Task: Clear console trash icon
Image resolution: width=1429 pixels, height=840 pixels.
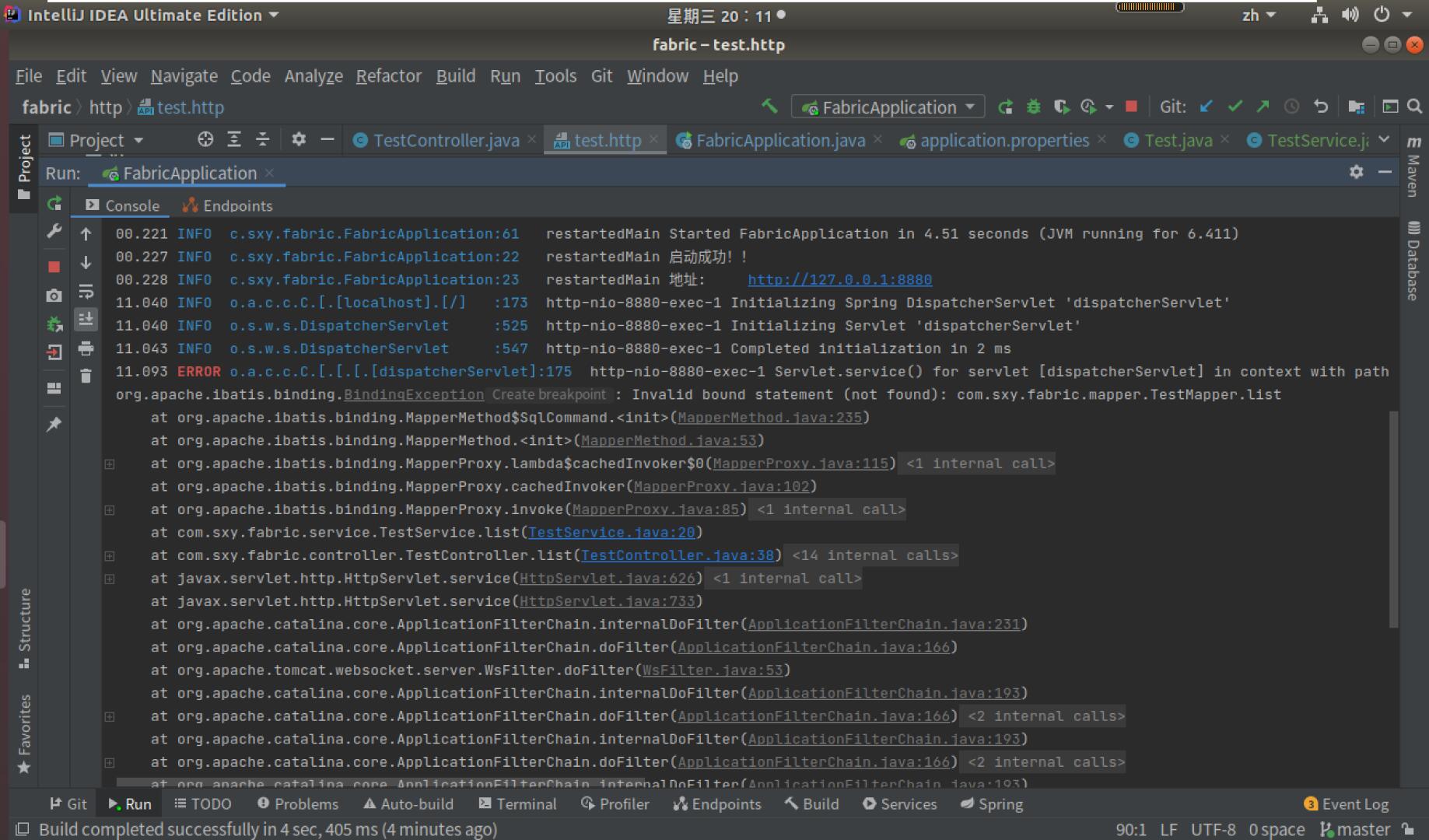Action: pos(86,376)
